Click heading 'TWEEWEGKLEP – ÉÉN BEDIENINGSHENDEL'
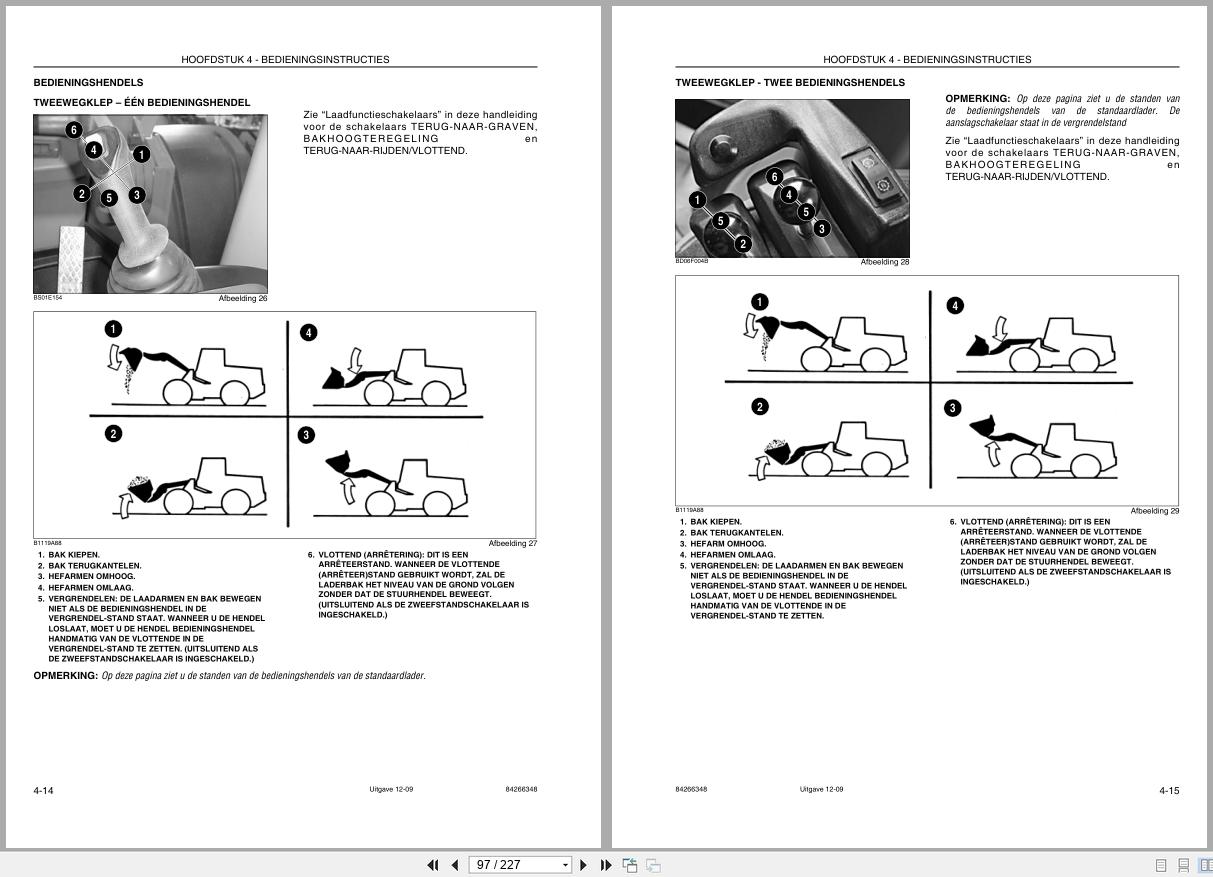 pyautogui.click(x=142, y=102)
